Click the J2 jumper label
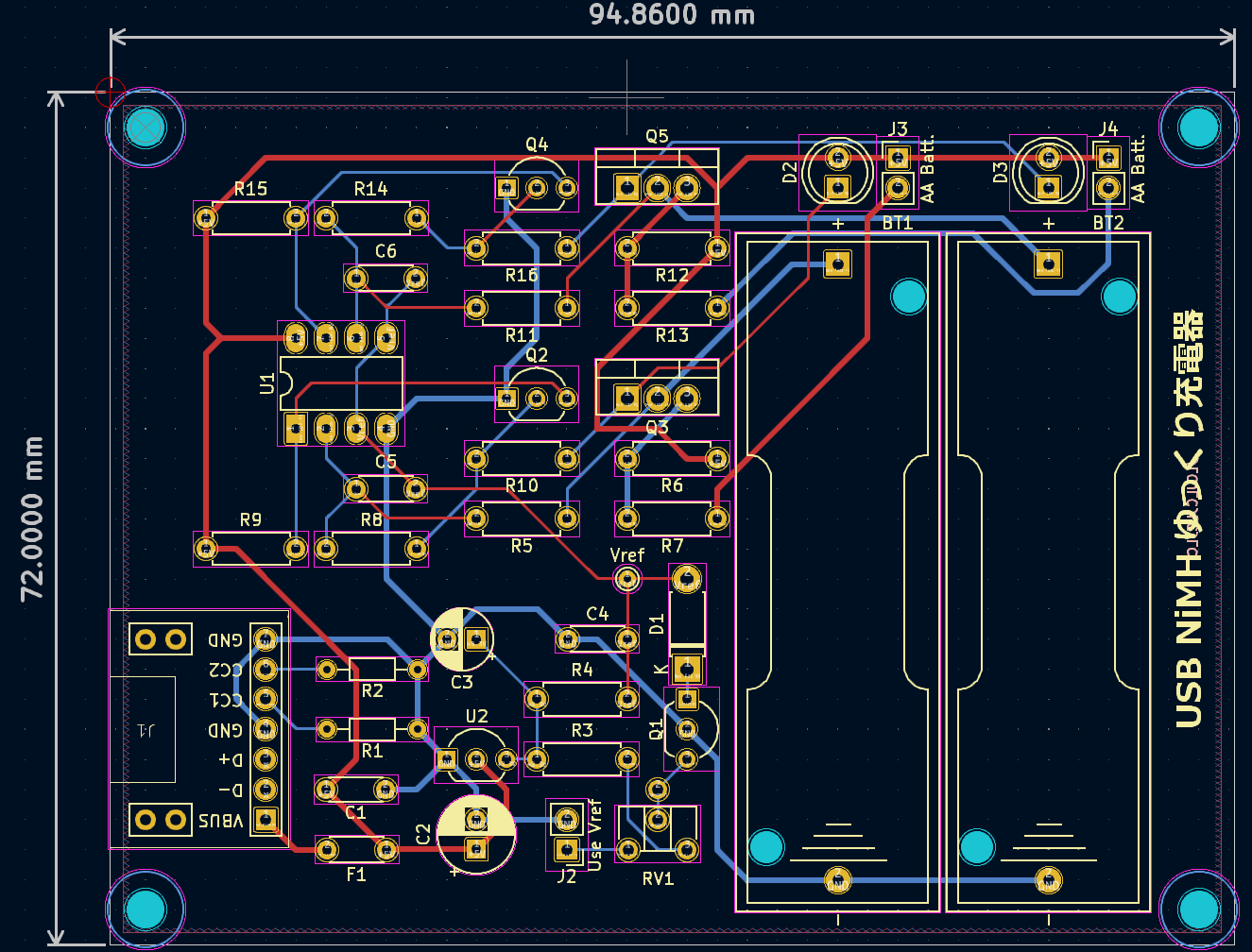 [x=566, y=876]
